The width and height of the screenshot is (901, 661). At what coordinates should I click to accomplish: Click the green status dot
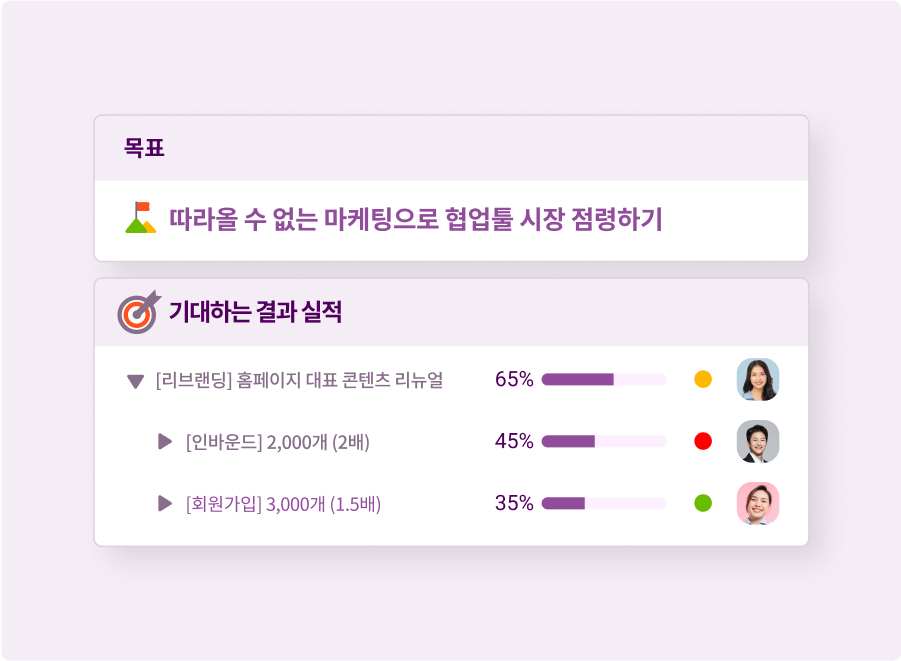coord(703,503)
